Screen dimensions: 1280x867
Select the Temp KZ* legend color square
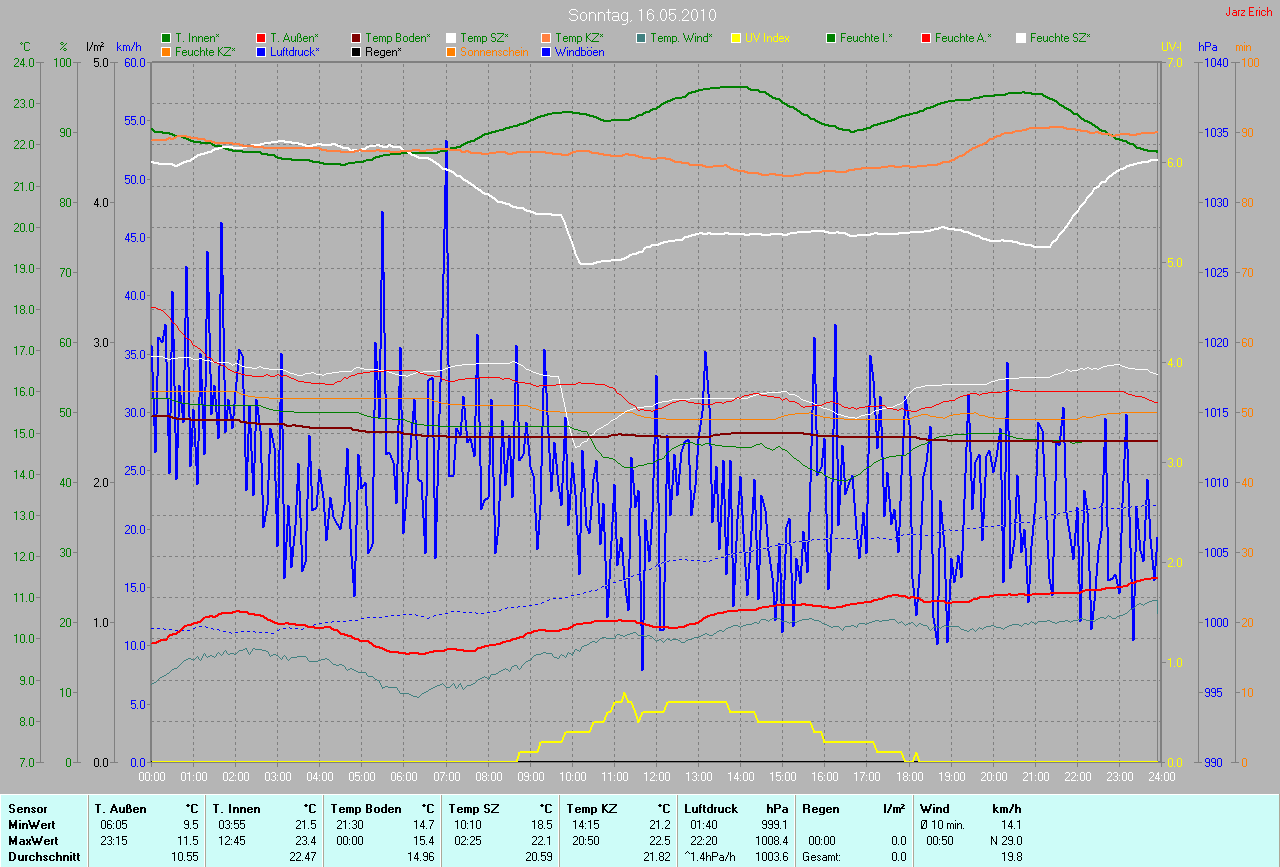click(x=546, y=38)
